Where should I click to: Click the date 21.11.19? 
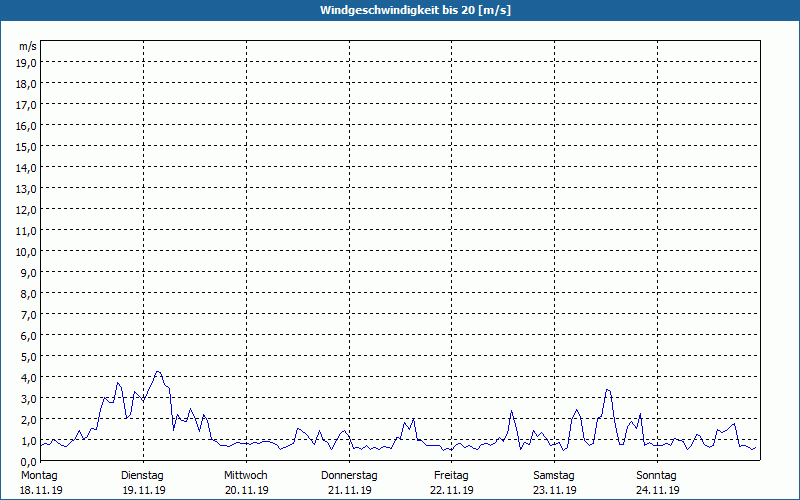tap(349, 490)
